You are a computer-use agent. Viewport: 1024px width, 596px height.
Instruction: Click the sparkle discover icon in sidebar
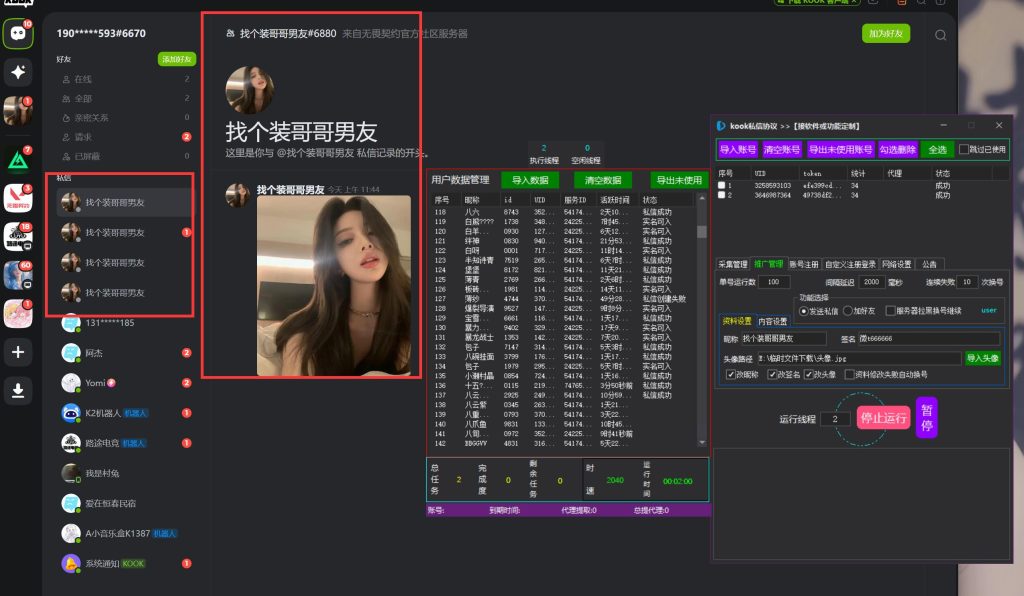tap(18, 72)
